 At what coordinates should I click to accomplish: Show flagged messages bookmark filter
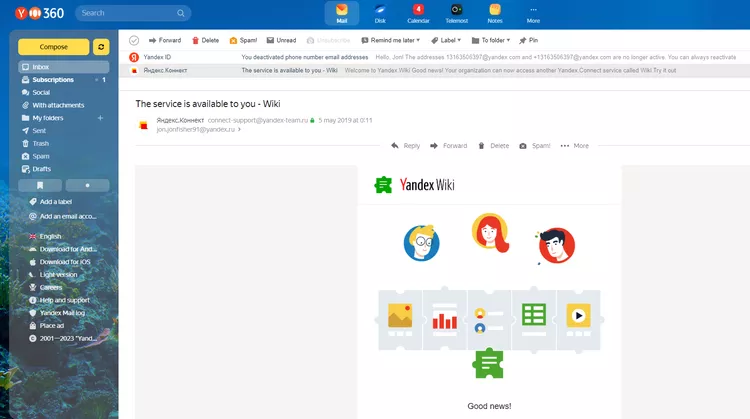[x=40, y=185]
